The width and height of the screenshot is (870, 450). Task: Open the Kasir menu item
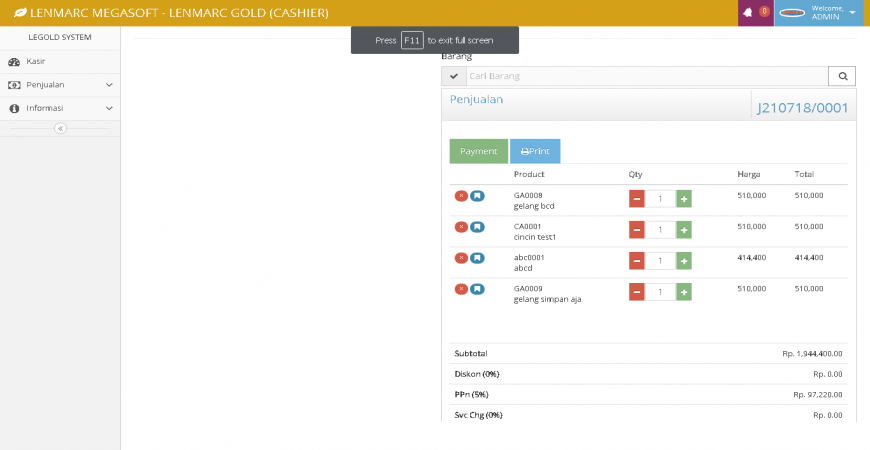[x=36, y=62]
